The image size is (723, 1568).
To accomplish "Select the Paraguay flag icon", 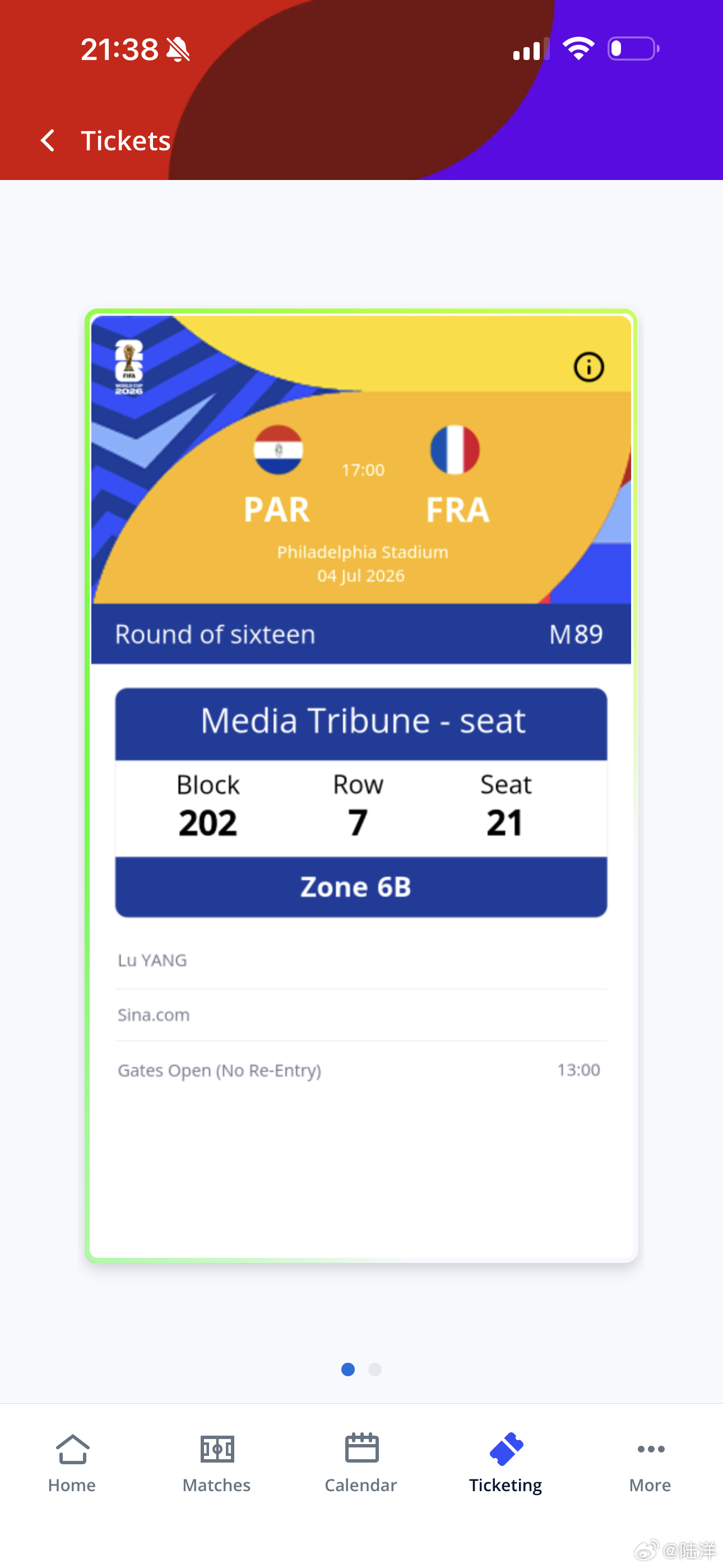I will pyautogui.click(x=278, y=450).
